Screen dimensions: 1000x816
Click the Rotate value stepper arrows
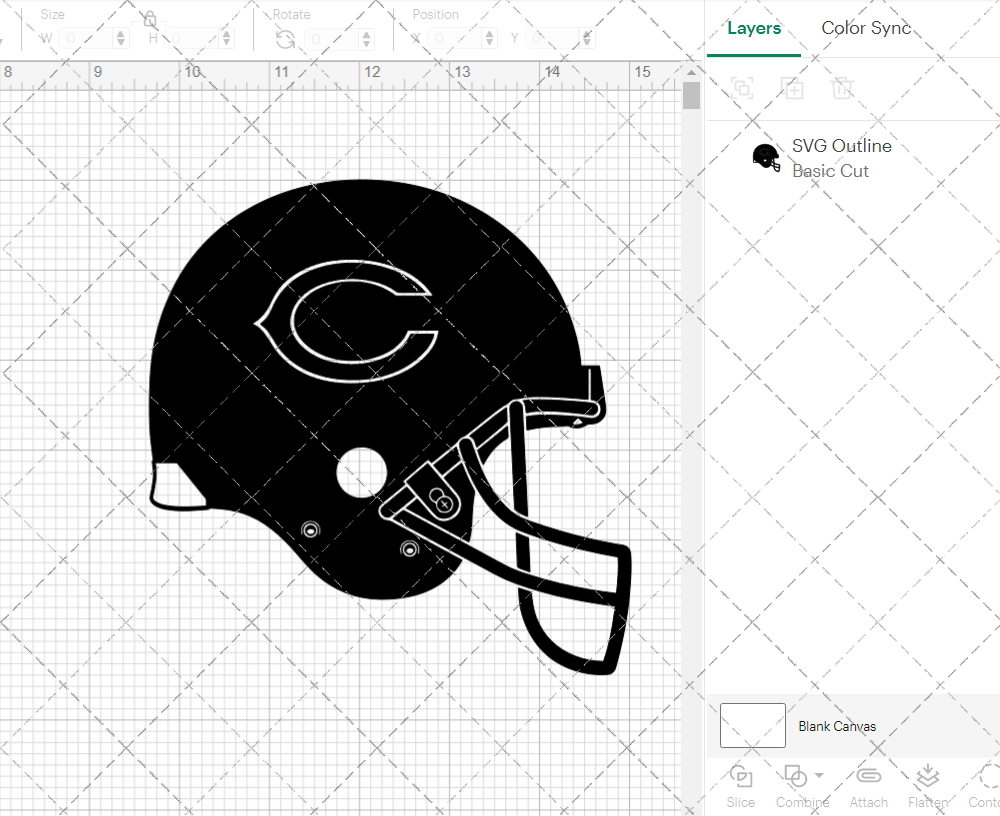364,37
